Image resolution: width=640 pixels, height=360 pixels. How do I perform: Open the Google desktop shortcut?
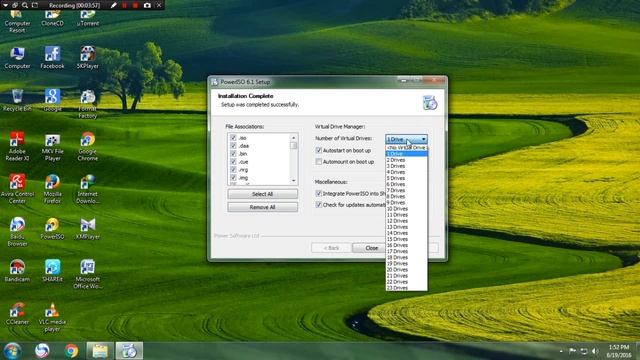[53, 100]
